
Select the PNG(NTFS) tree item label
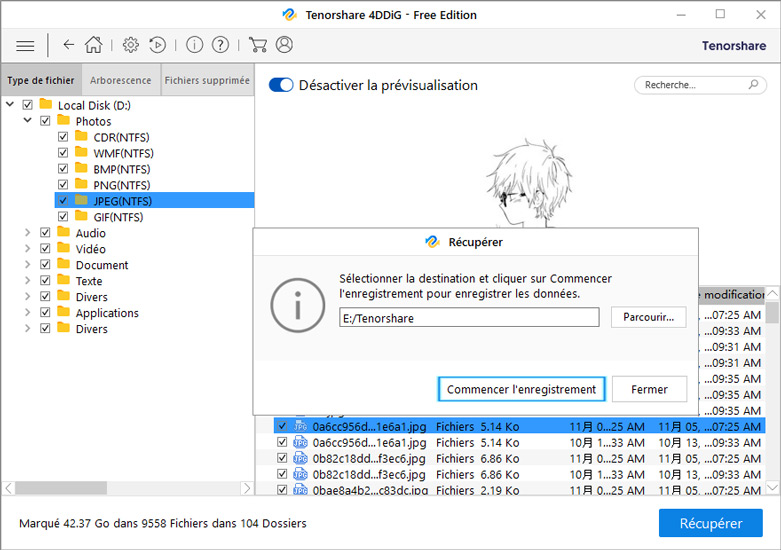coord(122,185)
